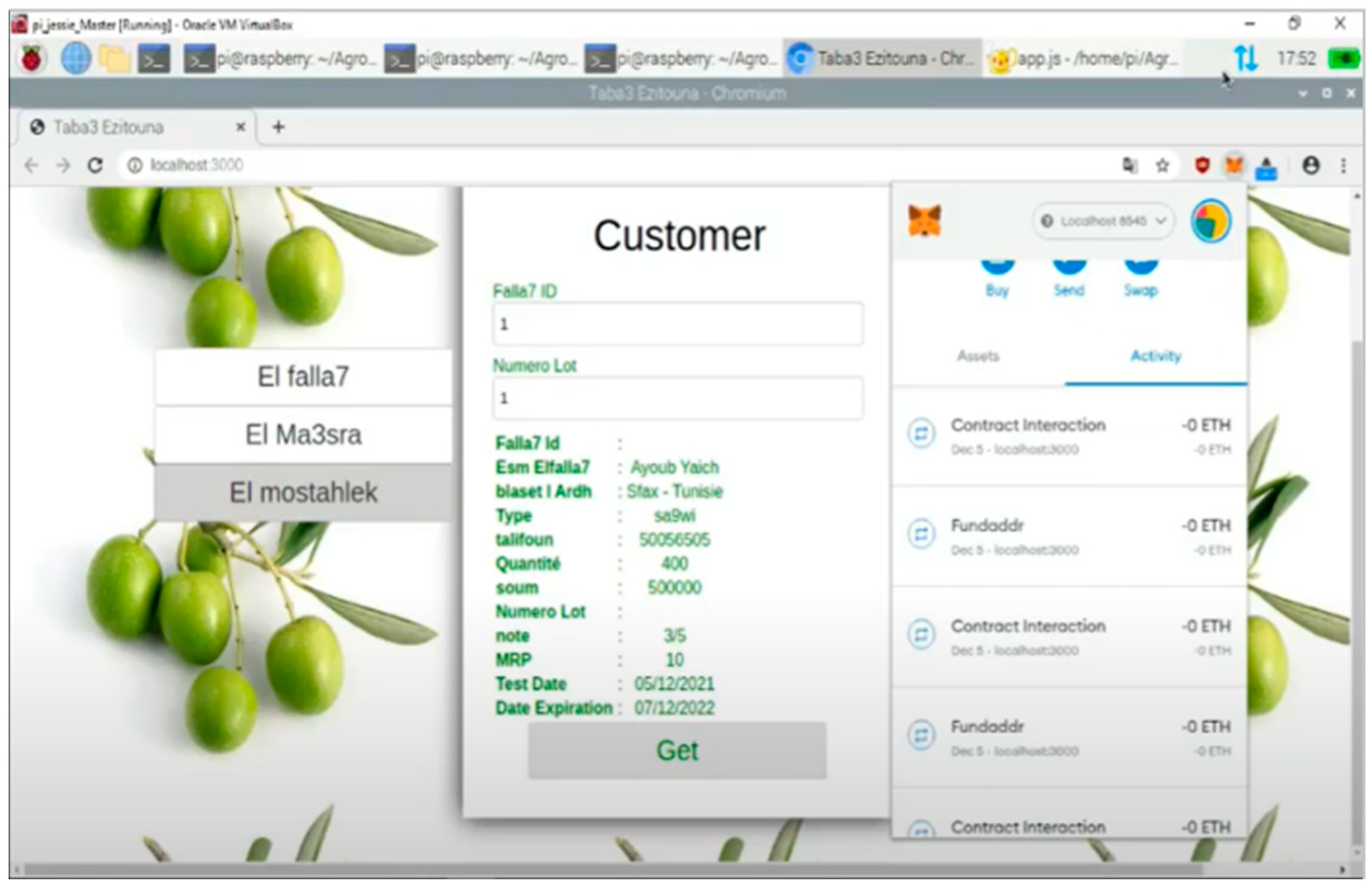Select the El Ma3sra menu button
Screen dimensions: 1372x890
[x=303, y=434]
